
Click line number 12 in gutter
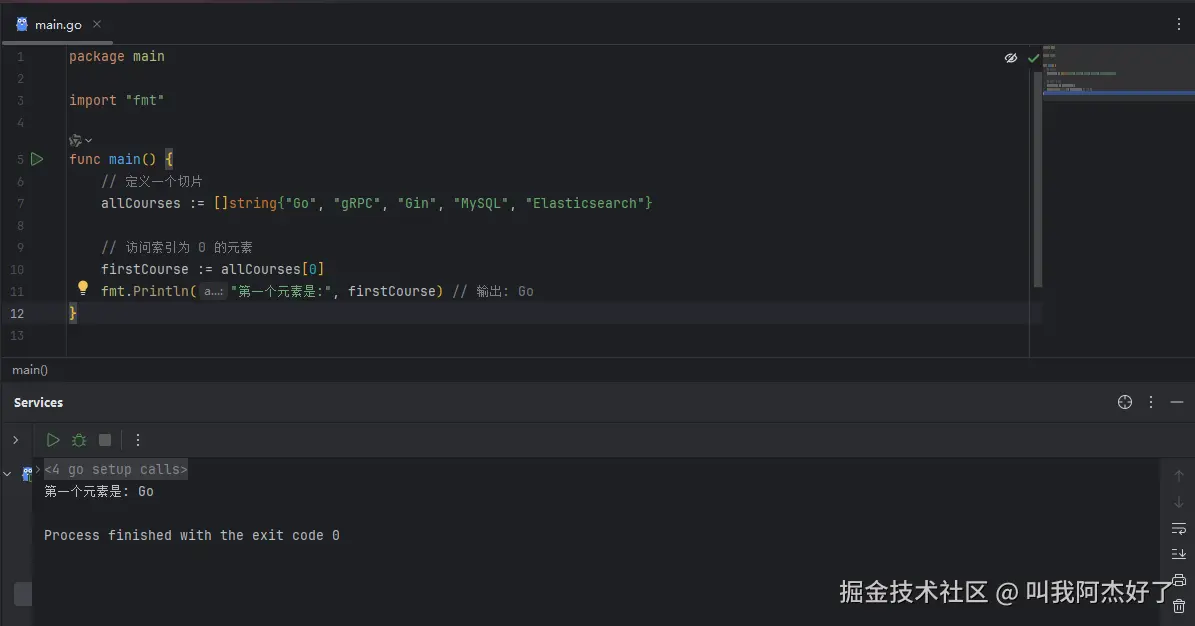tap(17, 313)
